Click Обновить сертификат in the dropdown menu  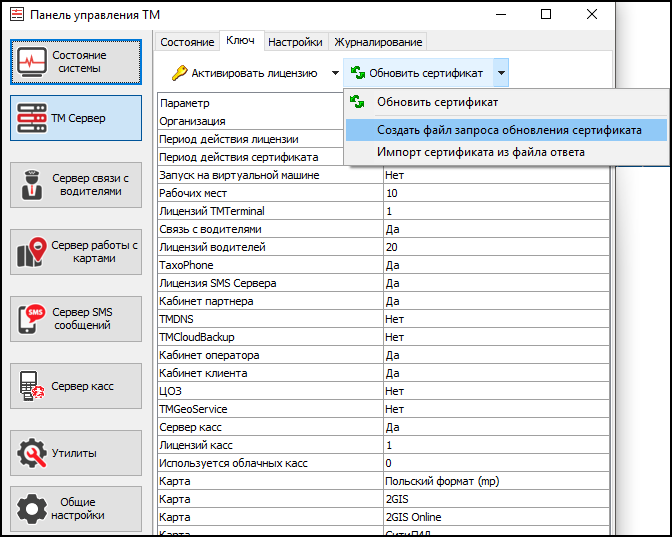pos(437,102)
